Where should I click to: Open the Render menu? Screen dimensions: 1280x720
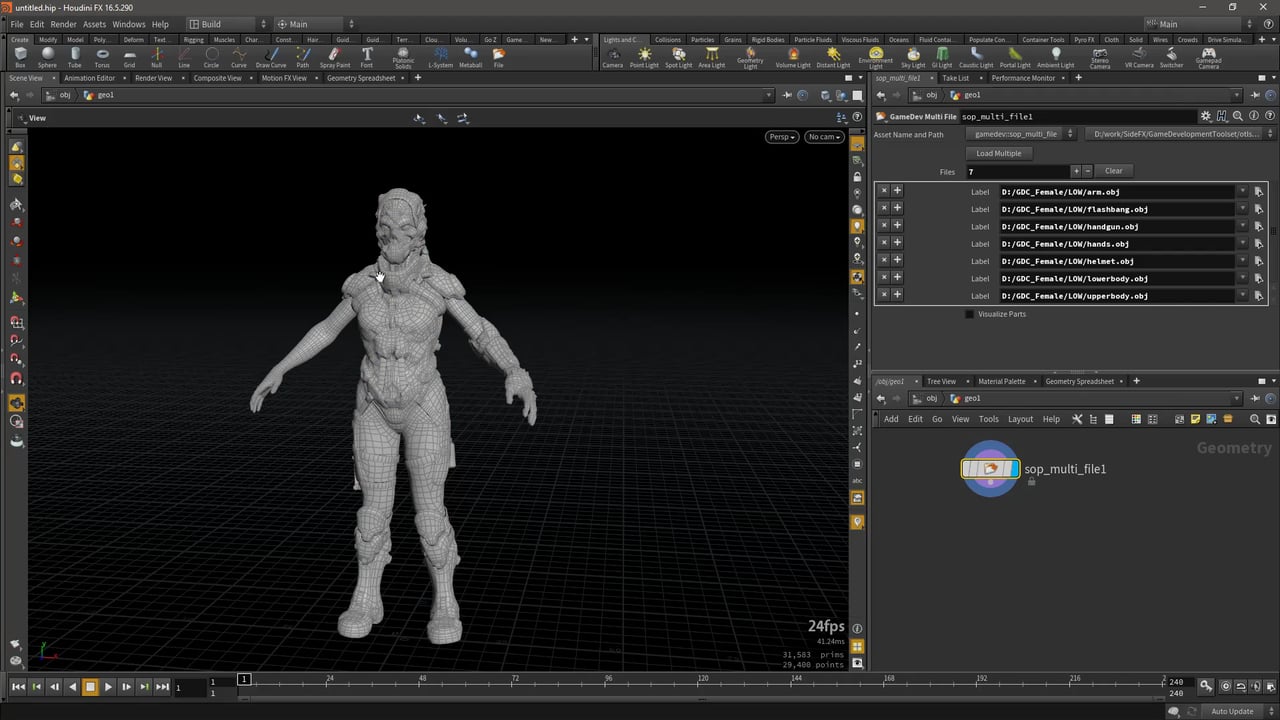click(x=63, y=24)
